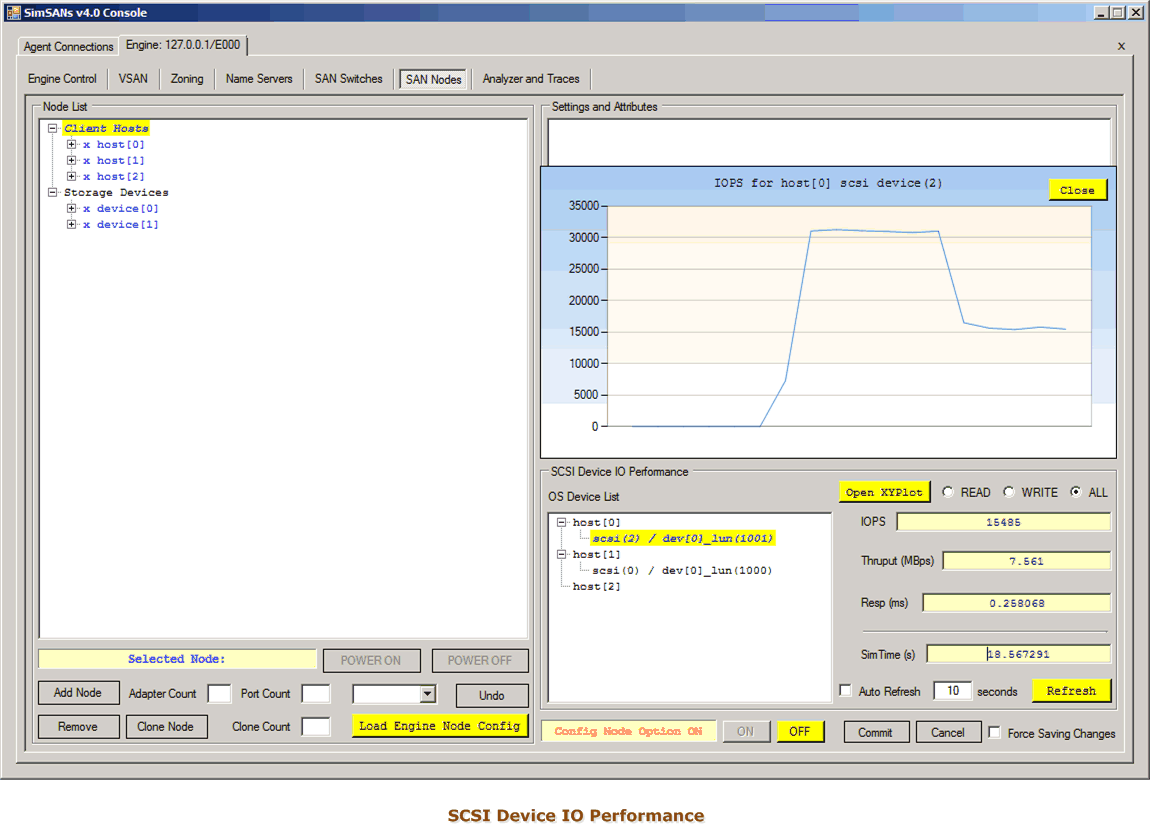Turn config node option OFF
The height and width of the screenshot is (828, 1150).
(799, 732)
